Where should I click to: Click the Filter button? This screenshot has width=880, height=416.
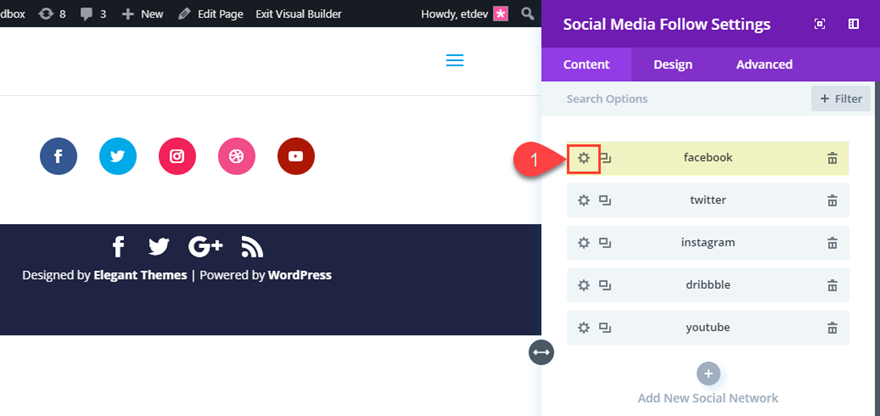click(841, 99)
